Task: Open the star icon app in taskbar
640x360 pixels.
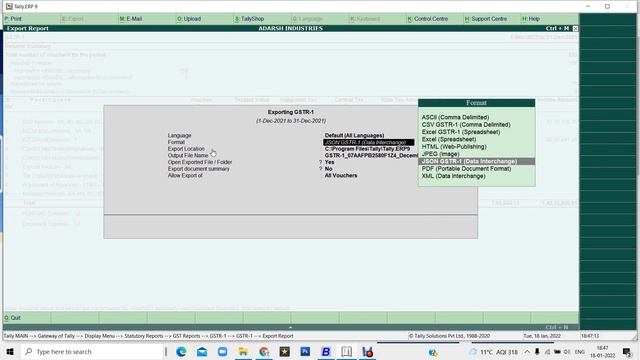Action: tap(284, 352)
